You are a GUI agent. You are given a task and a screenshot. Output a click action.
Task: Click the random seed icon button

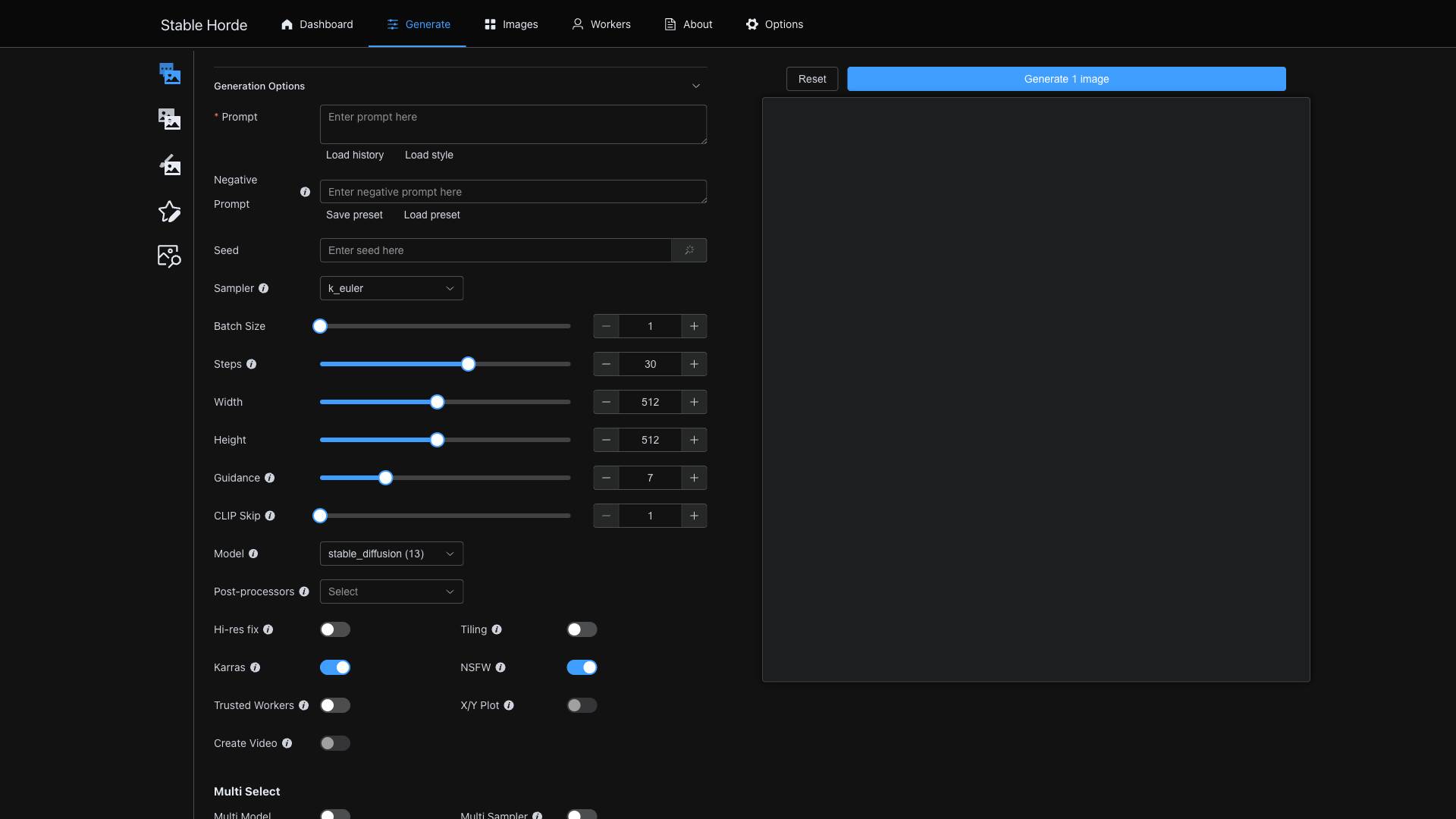point(689,250)
